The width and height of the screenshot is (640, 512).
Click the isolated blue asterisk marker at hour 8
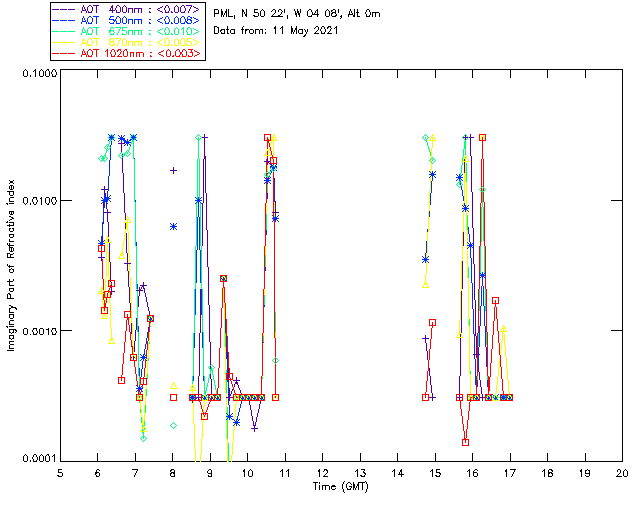pyautogui.click(x=173, y=227)
